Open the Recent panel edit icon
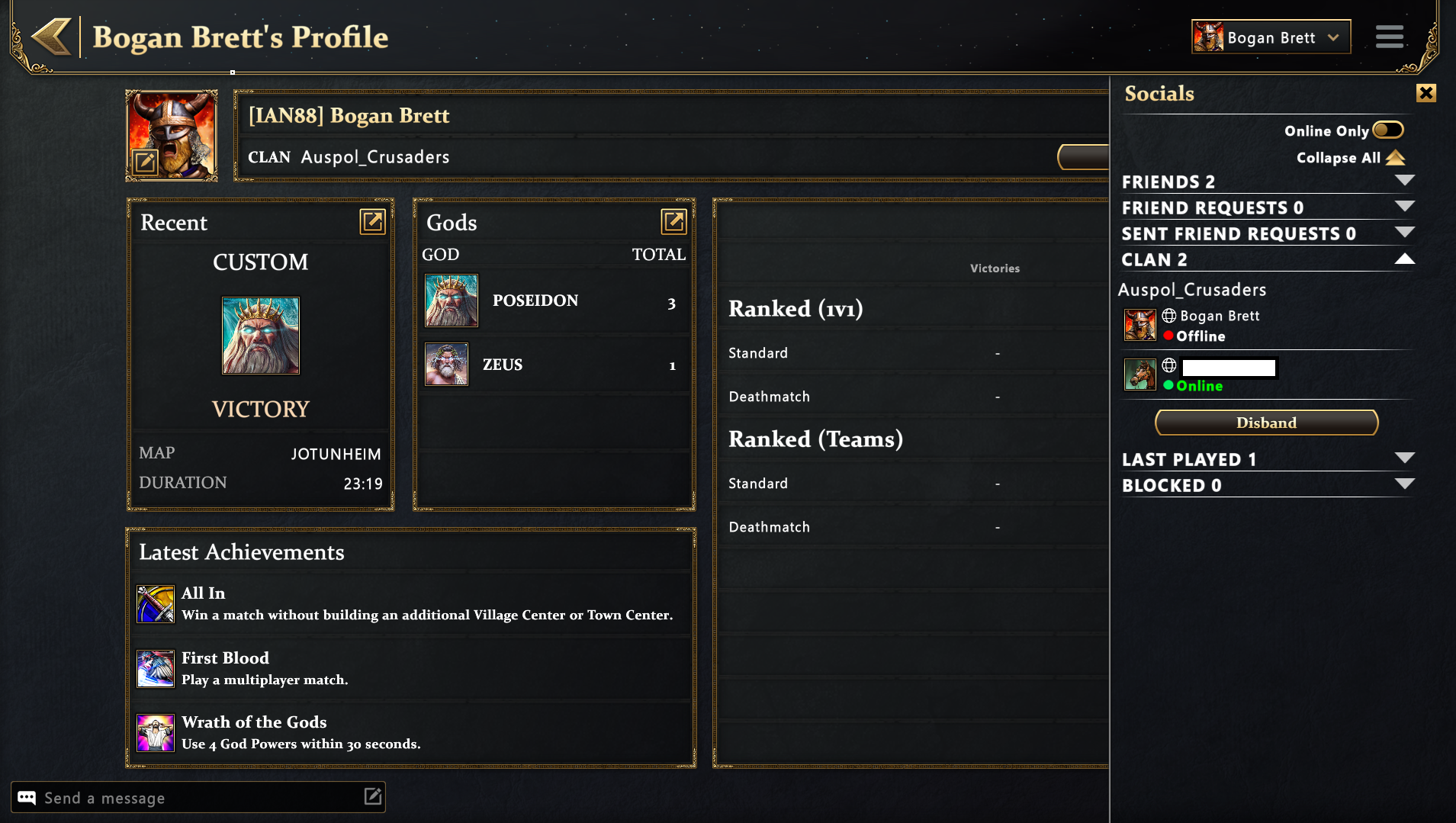 pos(372,222)
